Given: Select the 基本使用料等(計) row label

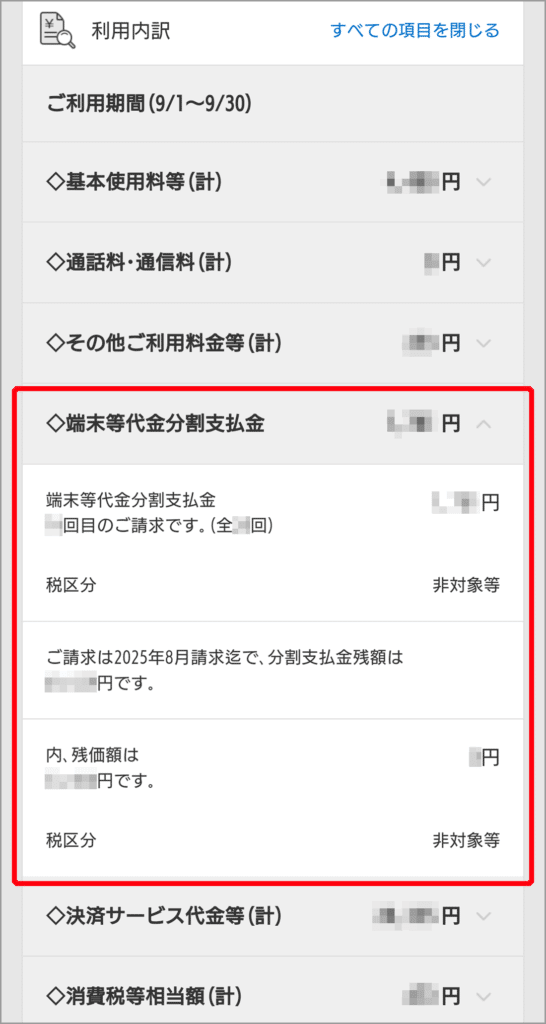Looking at the screenshot, I should coord(135,182).
